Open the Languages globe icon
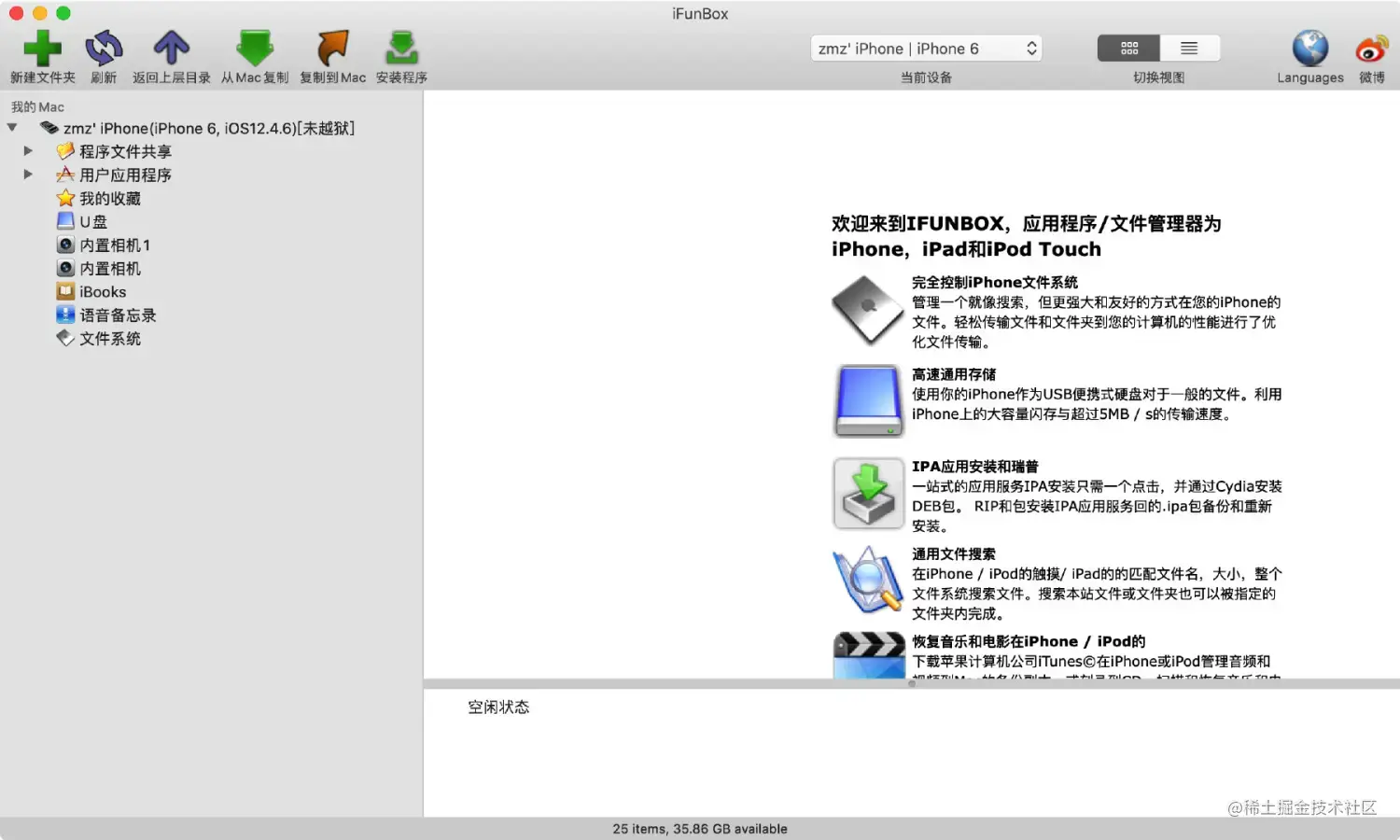Screen dimensions: 1400x840 click(x=1310, y=48)
